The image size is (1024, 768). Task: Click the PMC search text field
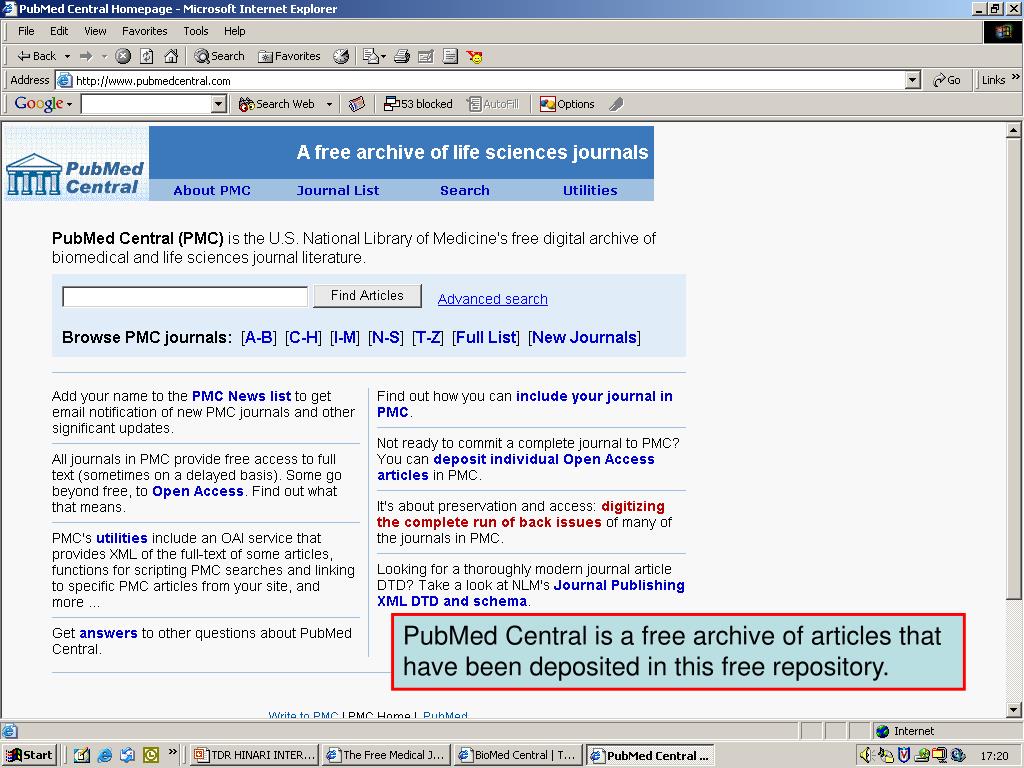pyautogui.click(x=185, y=296)
